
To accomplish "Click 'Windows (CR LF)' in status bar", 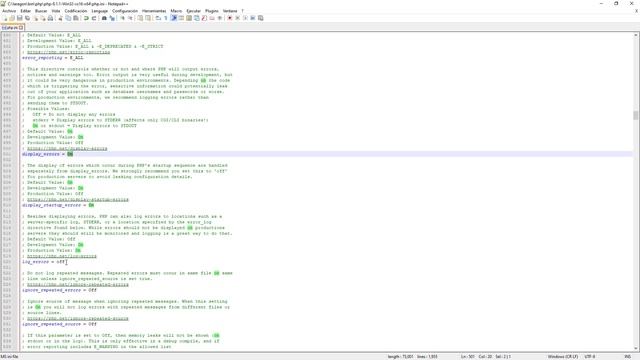I will [563, 357].
